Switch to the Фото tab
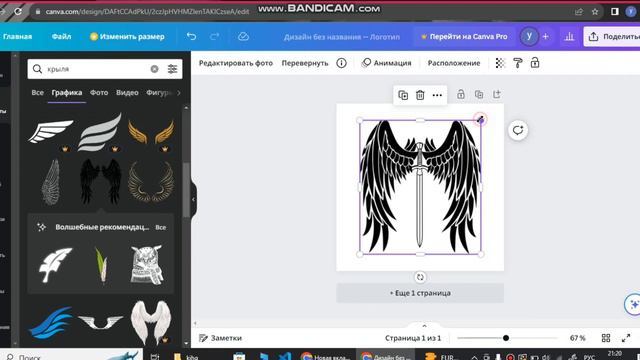Image resolution: width=640 pixels, height=360 pixels. (x=99, y=93)
